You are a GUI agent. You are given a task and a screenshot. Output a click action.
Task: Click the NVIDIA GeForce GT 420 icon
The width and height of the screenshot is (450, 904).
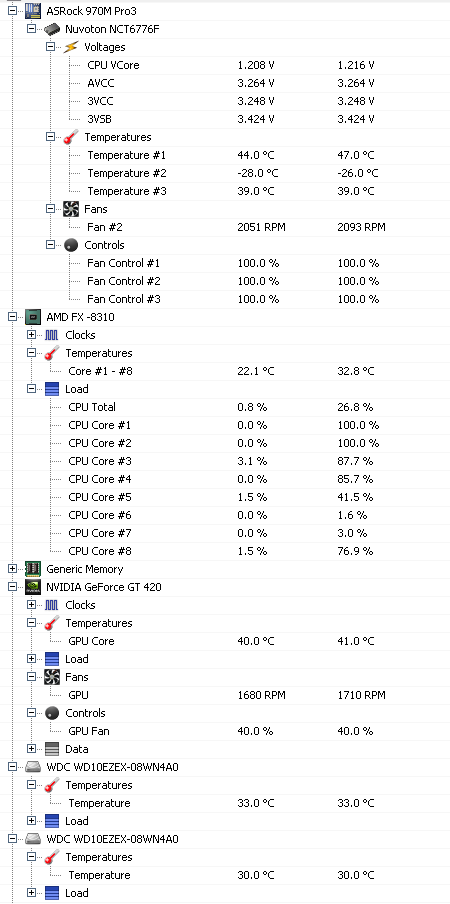click(33, 587)
